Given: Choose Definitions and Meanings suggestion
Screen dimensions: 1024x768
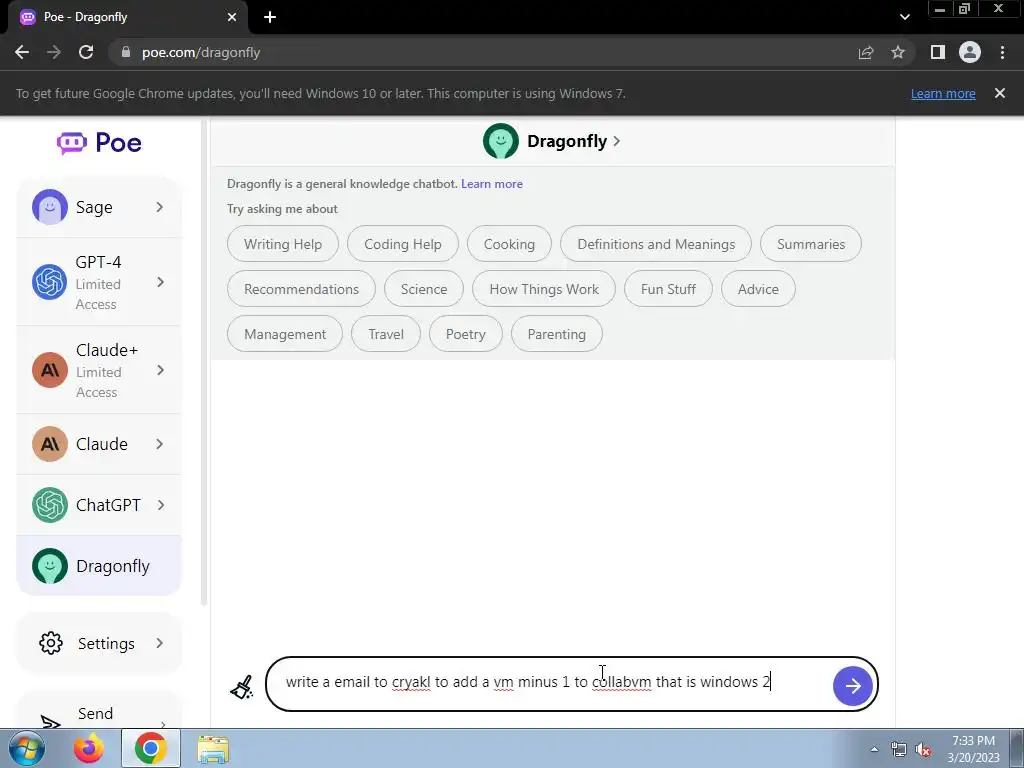Looking at the screenshot, I should (656, 244).
